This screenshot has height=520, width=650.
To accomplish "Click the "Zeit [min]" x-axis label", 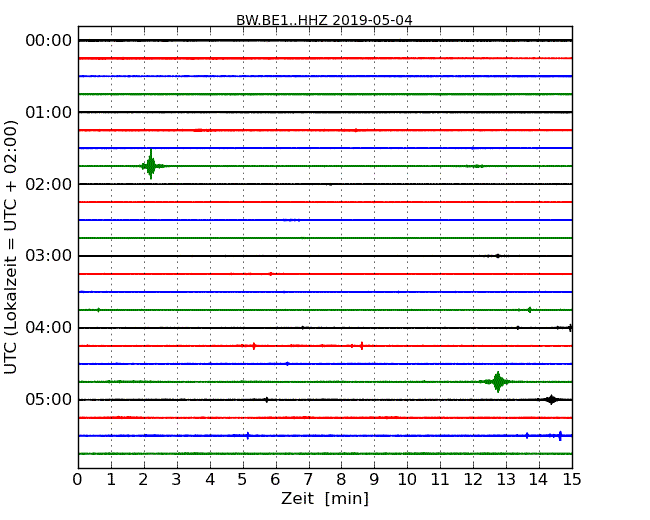I will point(325,499).
